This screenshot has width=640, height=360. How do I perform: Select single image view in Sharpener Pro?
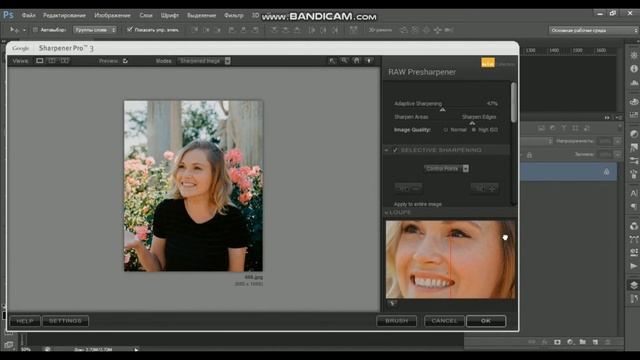pyautogui.click(x=40, y=61)
